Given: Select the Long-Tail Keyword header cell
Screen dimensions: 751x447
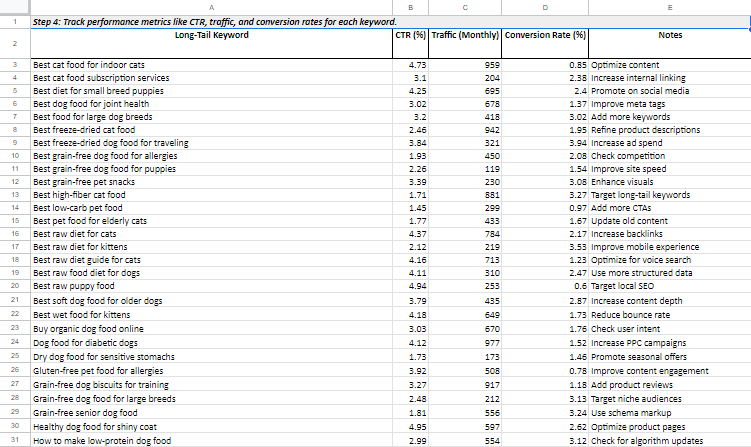Looking at the screenshot, I should pyautogui.click(x=210, y=37).
